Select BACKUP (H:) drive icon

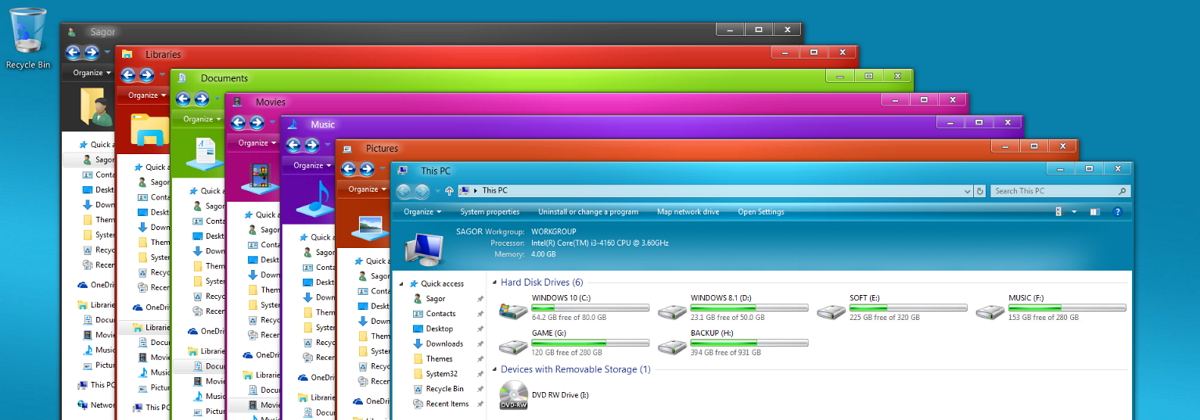[672, 346]
